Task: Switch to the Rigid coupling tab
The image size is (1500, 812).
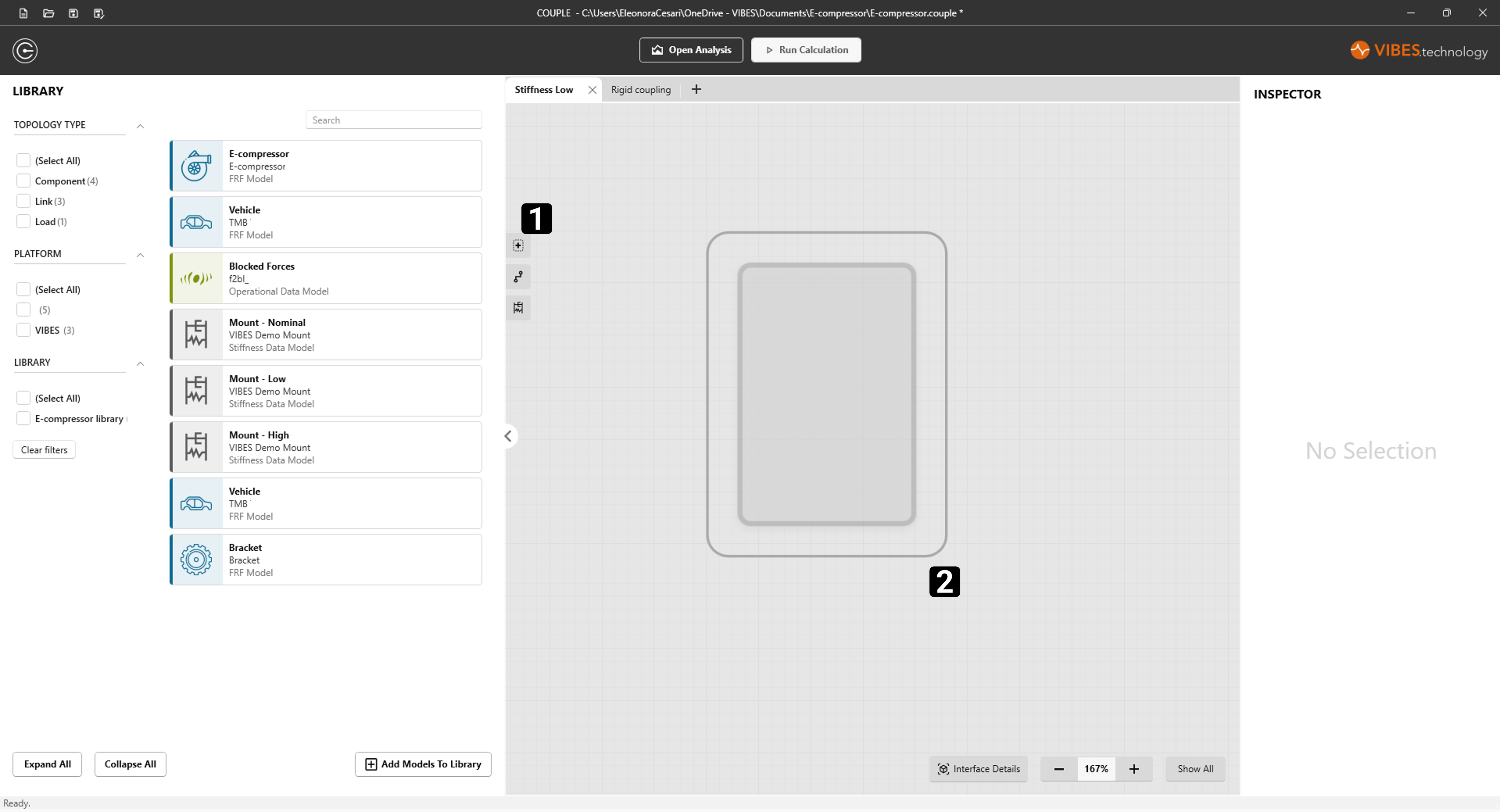Action: 641,90
